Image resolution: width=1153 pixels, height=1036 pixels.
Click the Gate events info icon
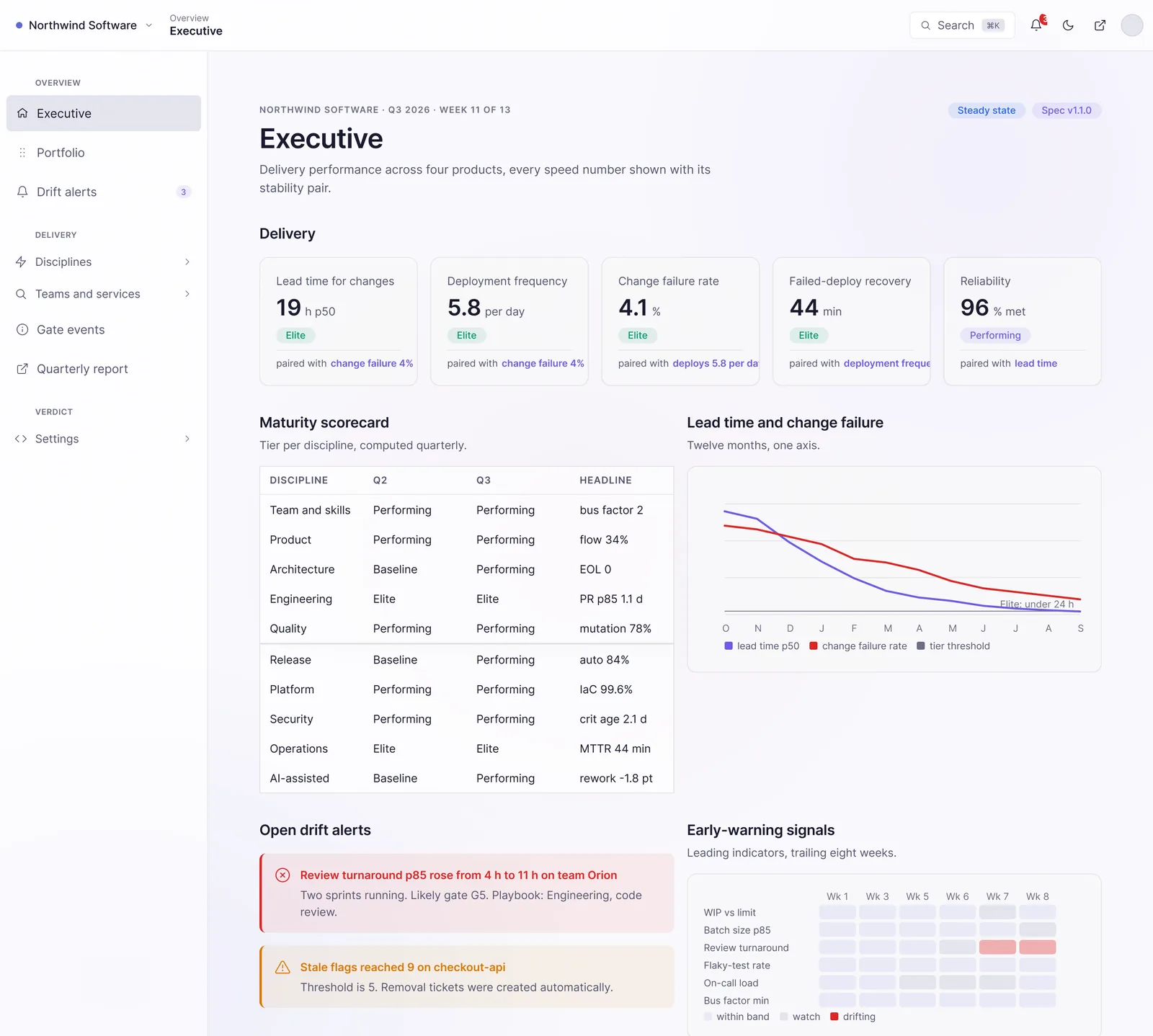[22, 329]
